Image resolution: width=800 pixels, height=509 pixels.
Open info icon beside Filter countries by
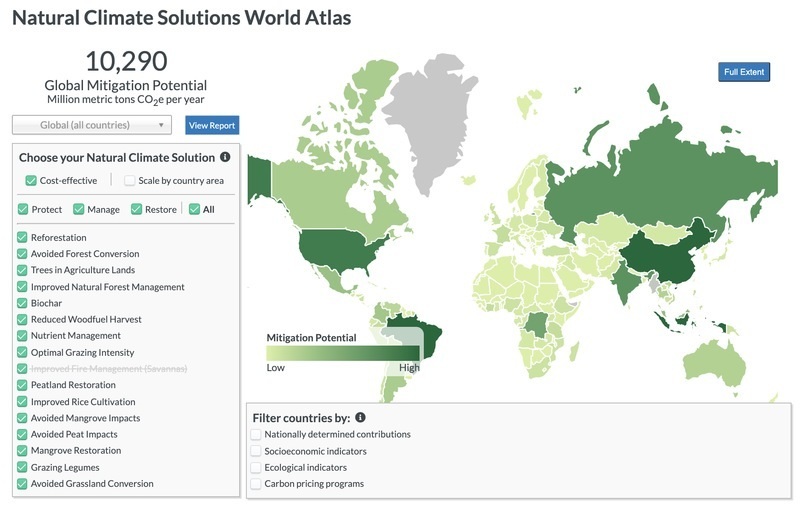[360, 417]
